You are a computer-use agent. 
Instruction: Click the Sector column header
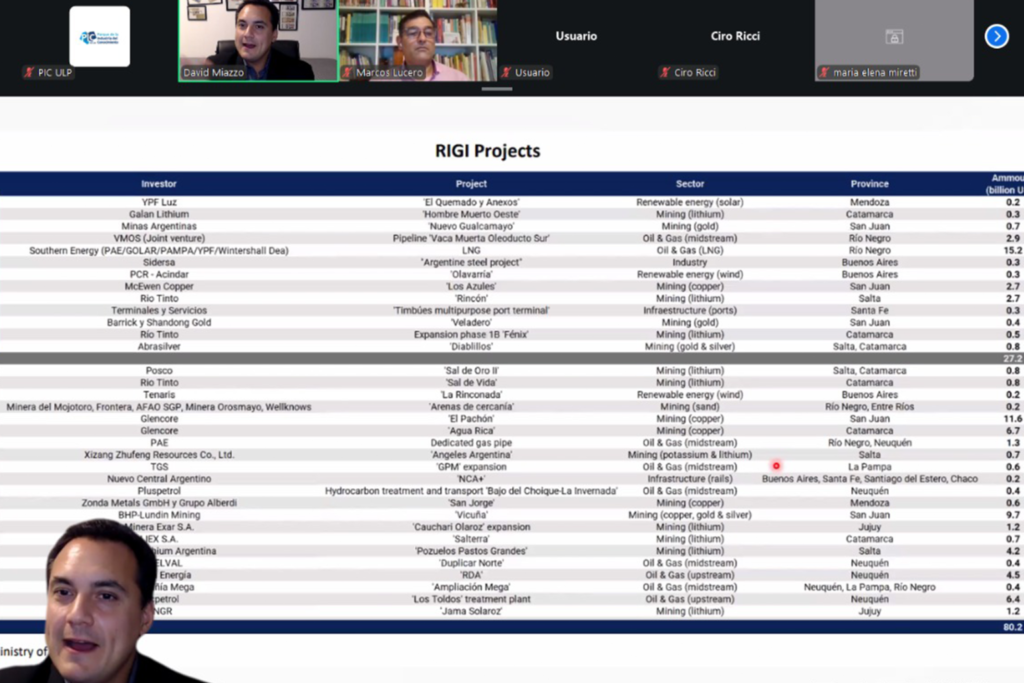click(x=690, y=184)
